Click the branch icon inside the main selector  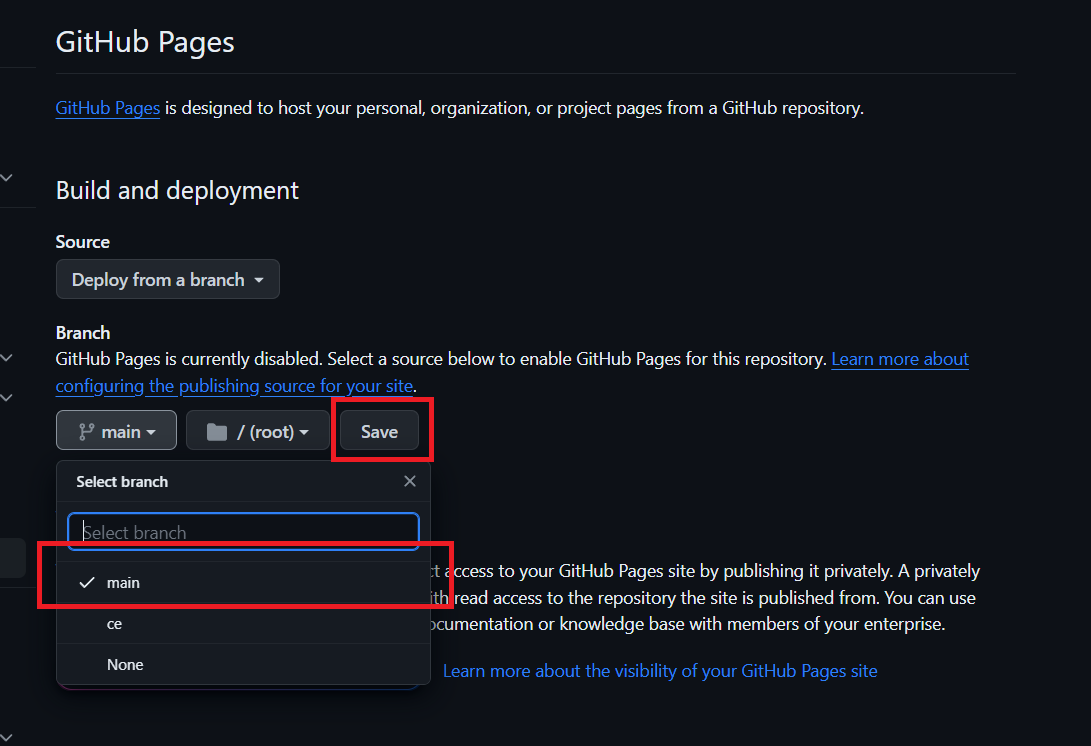(85, 430)
